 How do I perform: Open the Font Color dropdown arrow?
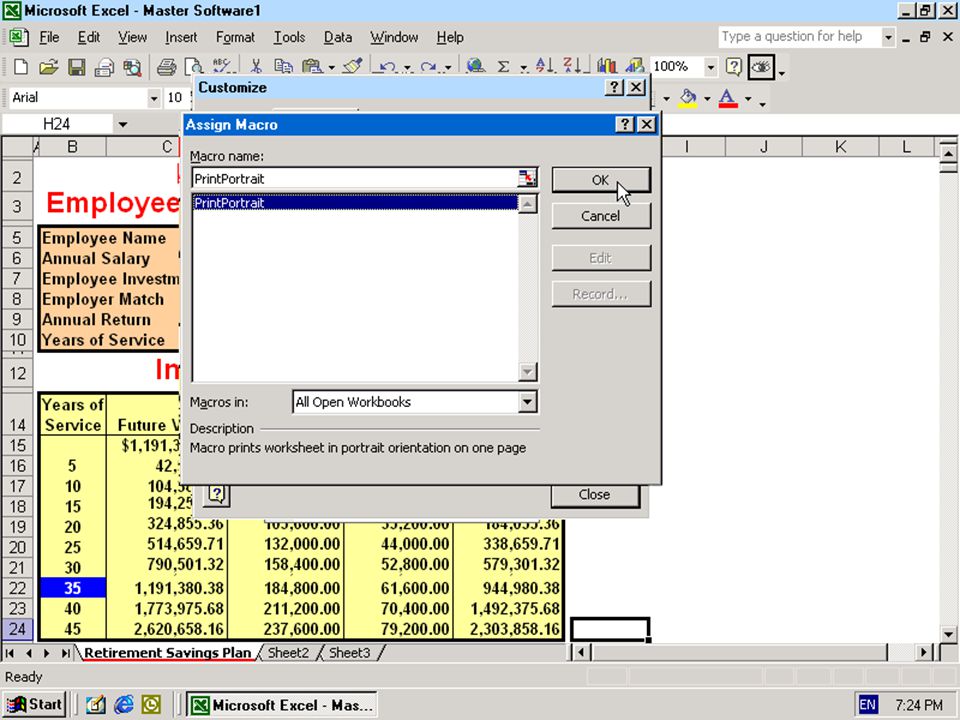pyautogui.click(x=748, y=99)
